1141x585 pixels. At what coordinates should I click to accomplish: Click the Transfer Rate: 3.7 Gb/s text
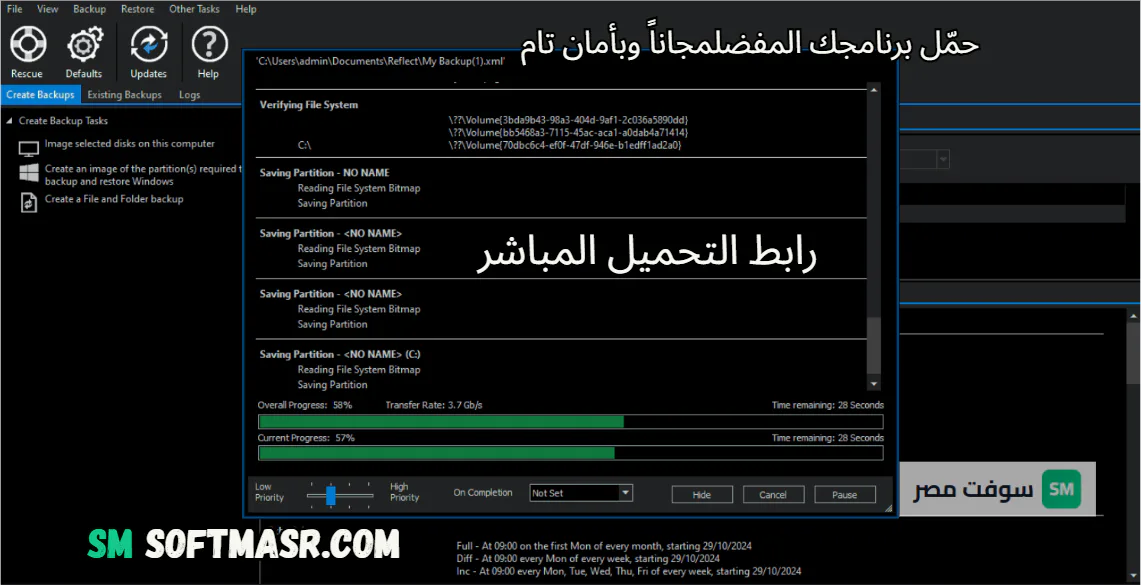click(x=434, y=405)
